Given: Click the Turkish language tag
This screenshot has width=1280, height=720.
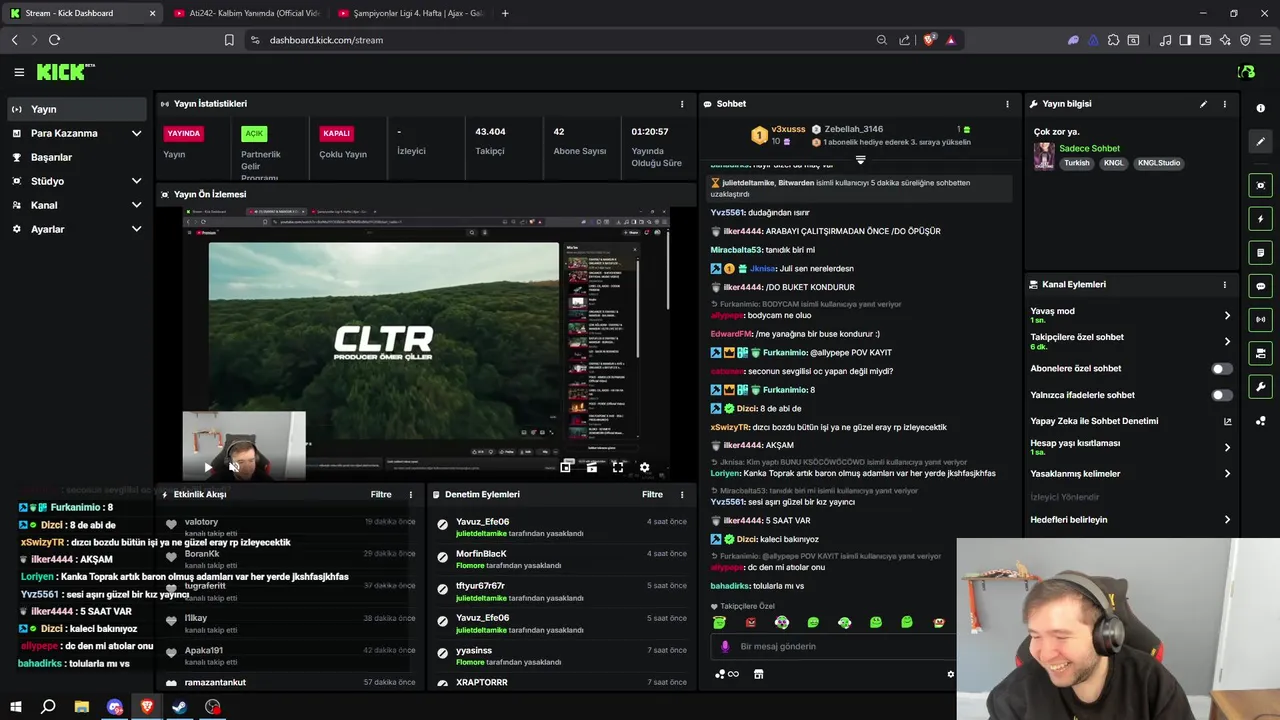Looking at the screenshot, I should 1077,163.
